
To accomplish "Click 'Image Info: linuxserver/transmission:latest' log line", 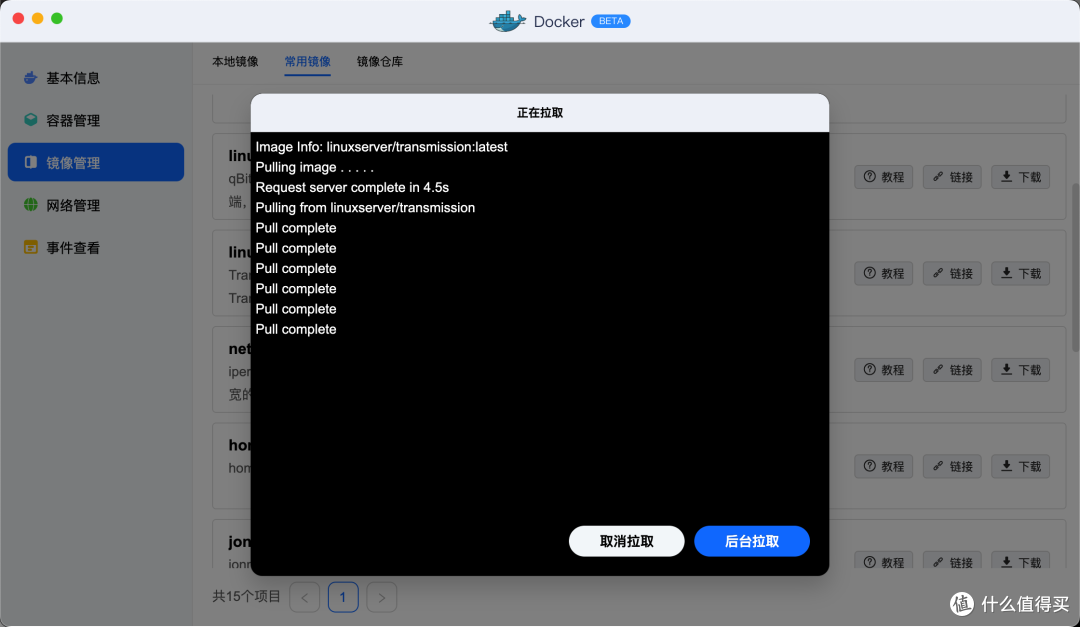I will (382, 147).
